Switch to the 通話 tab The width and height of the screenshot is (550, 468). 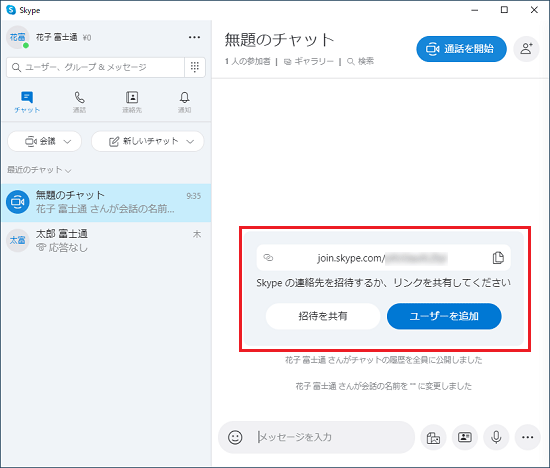click(80, 102)
